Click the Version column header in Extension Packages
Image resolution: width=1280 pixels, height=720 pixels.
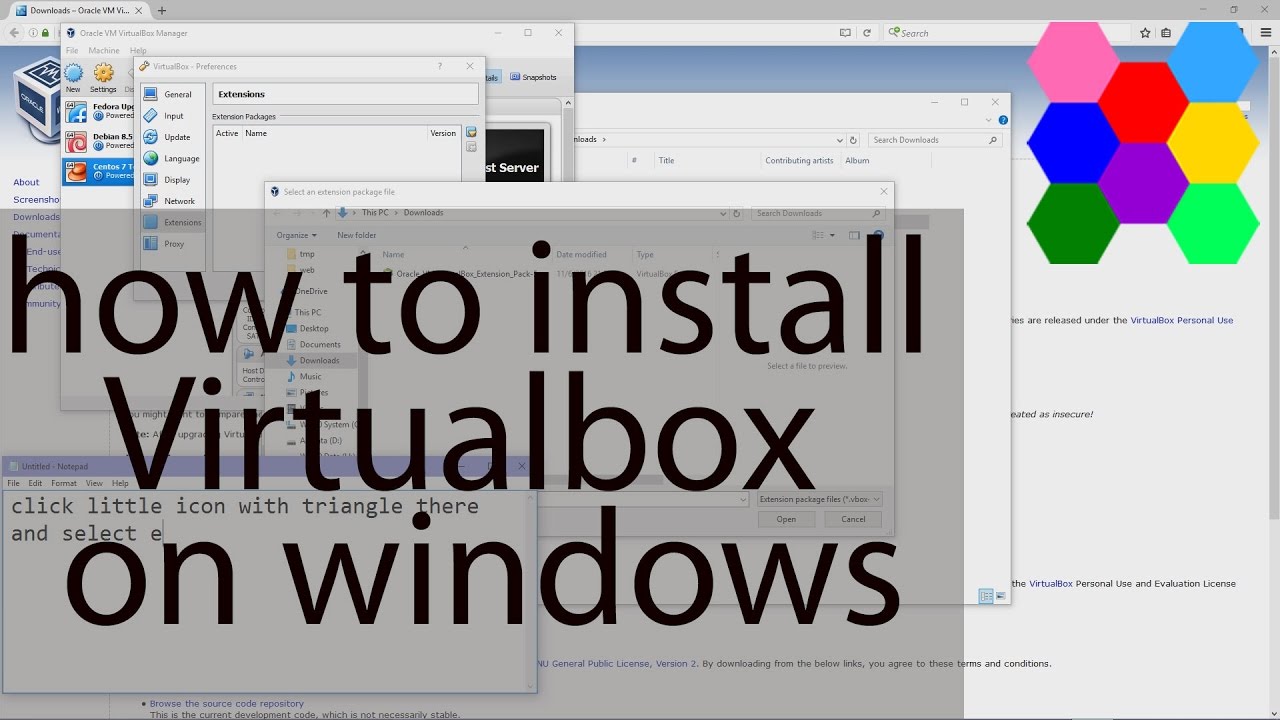[x=443, y=133]
